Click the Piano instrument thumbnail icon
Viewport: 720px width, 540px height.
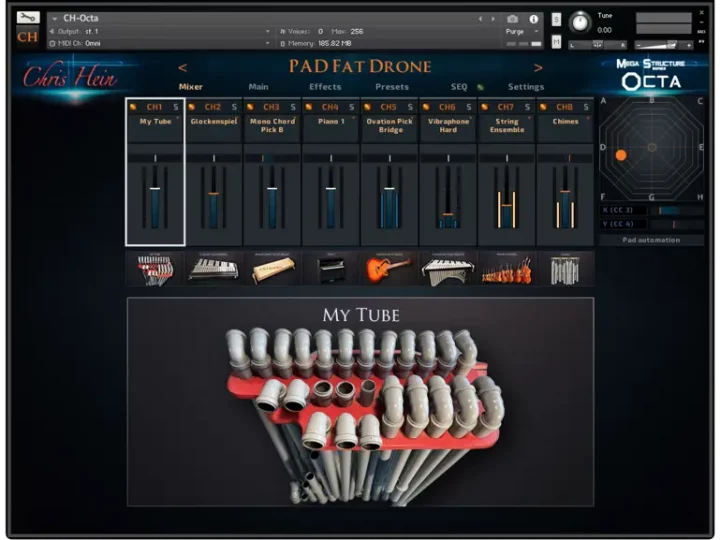pyautogui.click(x=331, y=268)
